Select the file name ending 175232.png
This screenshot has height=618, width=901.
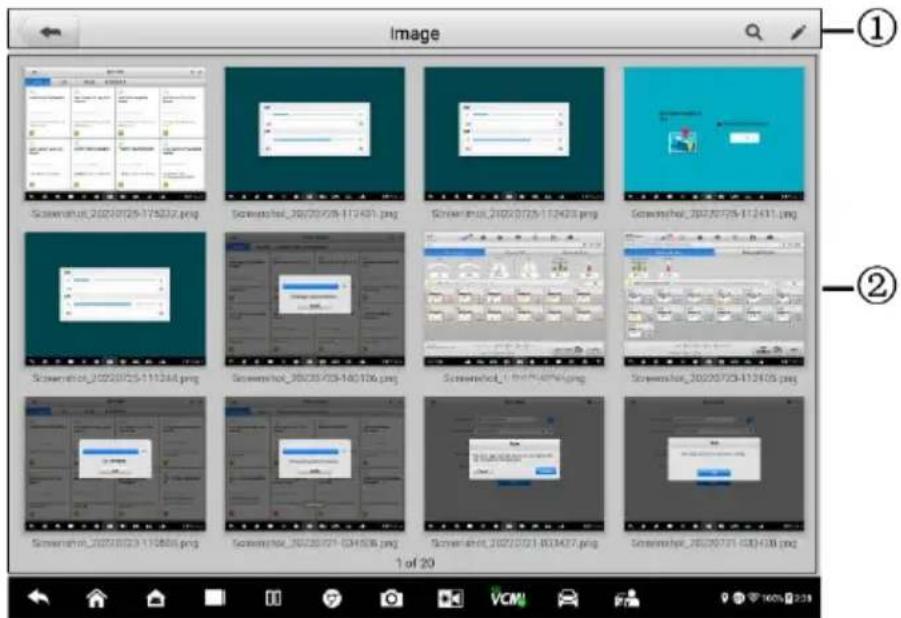coord(115,214)
